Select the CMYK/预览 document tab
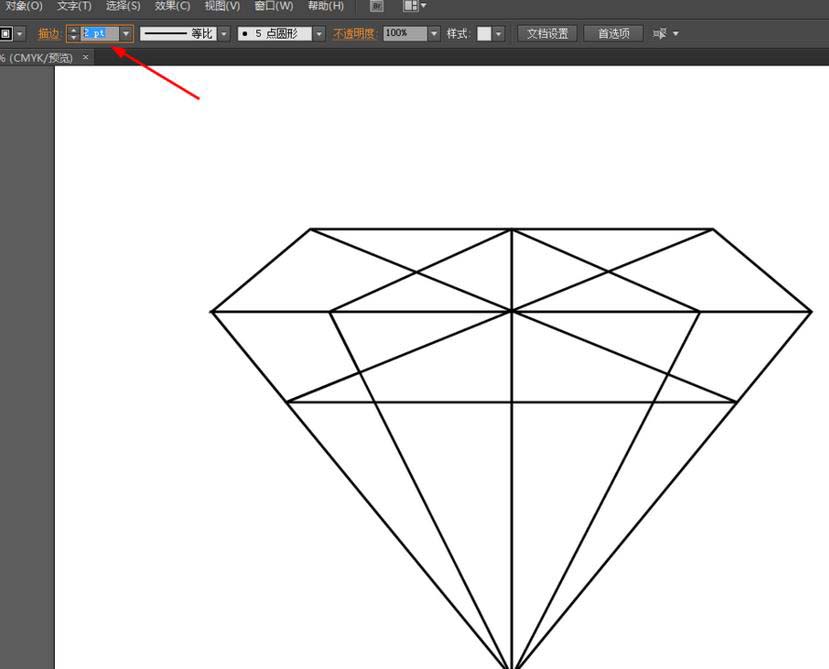Viewport: 829px width, 669px height. coord(37,58)
